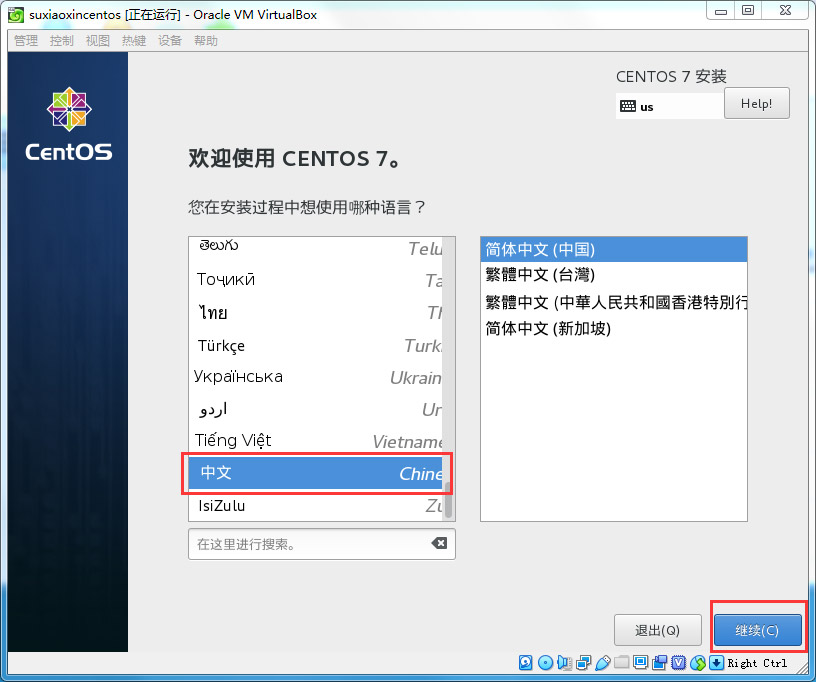Minimize the VirtualBox window
The image size is (816, 682).
point(721,11)
